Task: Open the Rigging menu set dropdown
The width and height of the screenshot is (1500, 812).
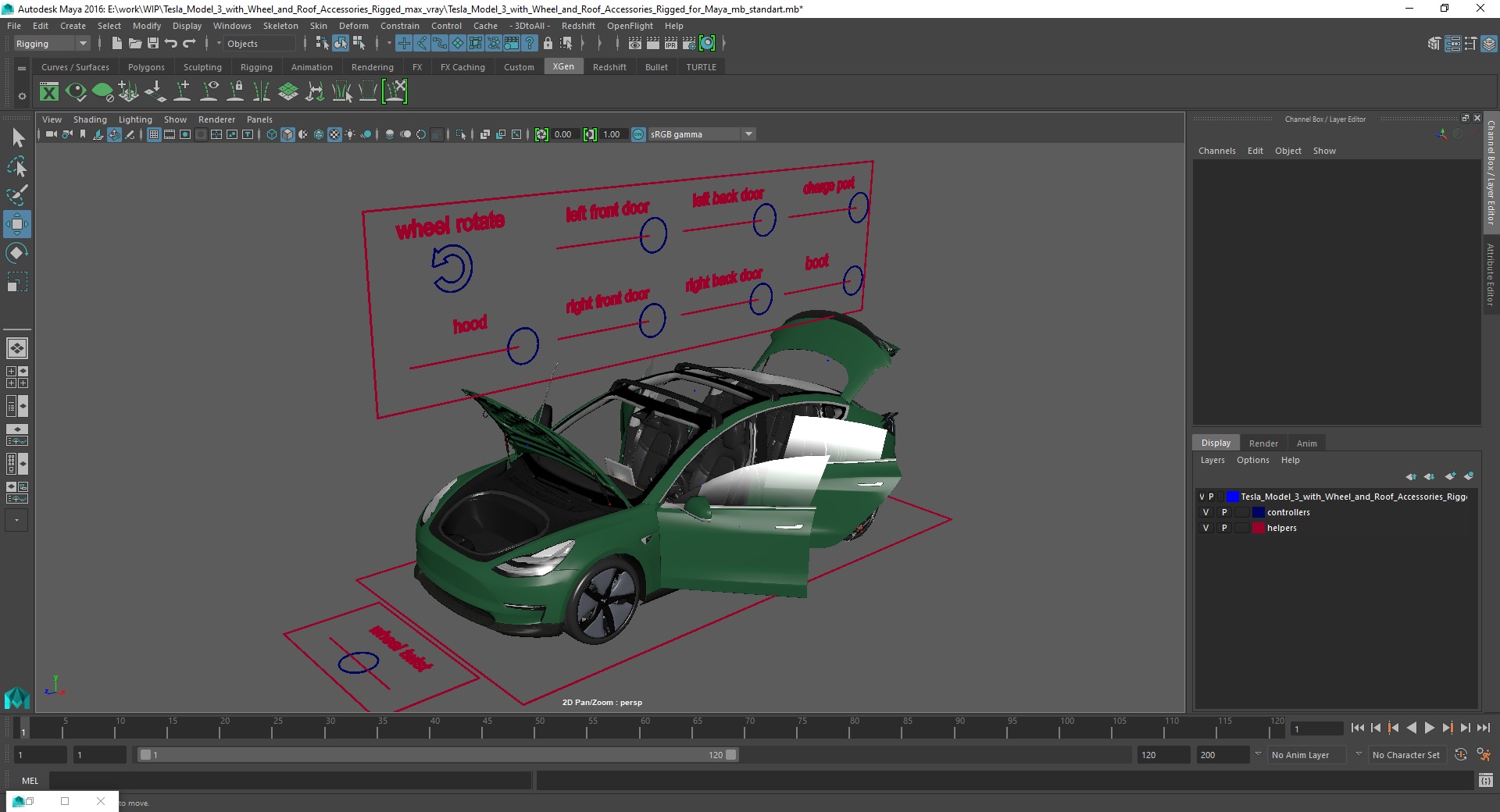Action: pyautogui.click(x=52, y=44)
